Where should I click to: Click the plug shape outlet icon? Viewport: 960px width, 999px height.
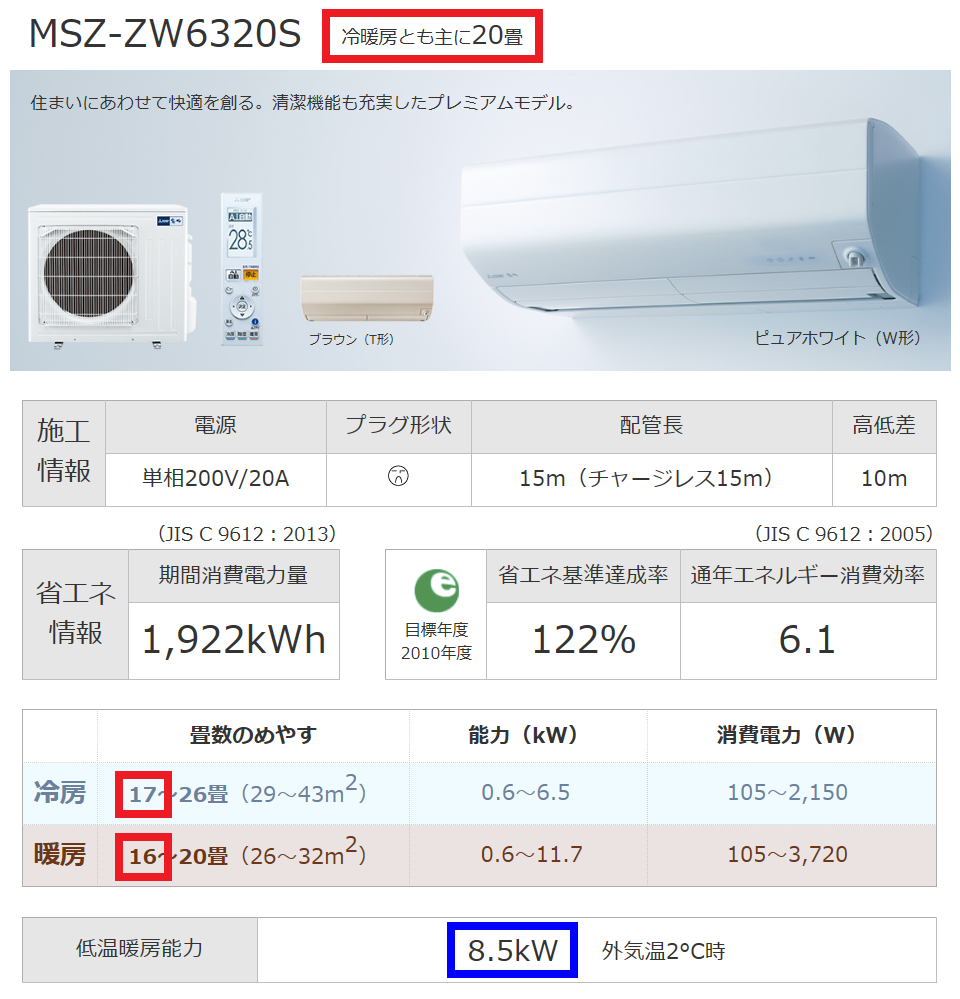pyautogui.click(x=398, y=476)
